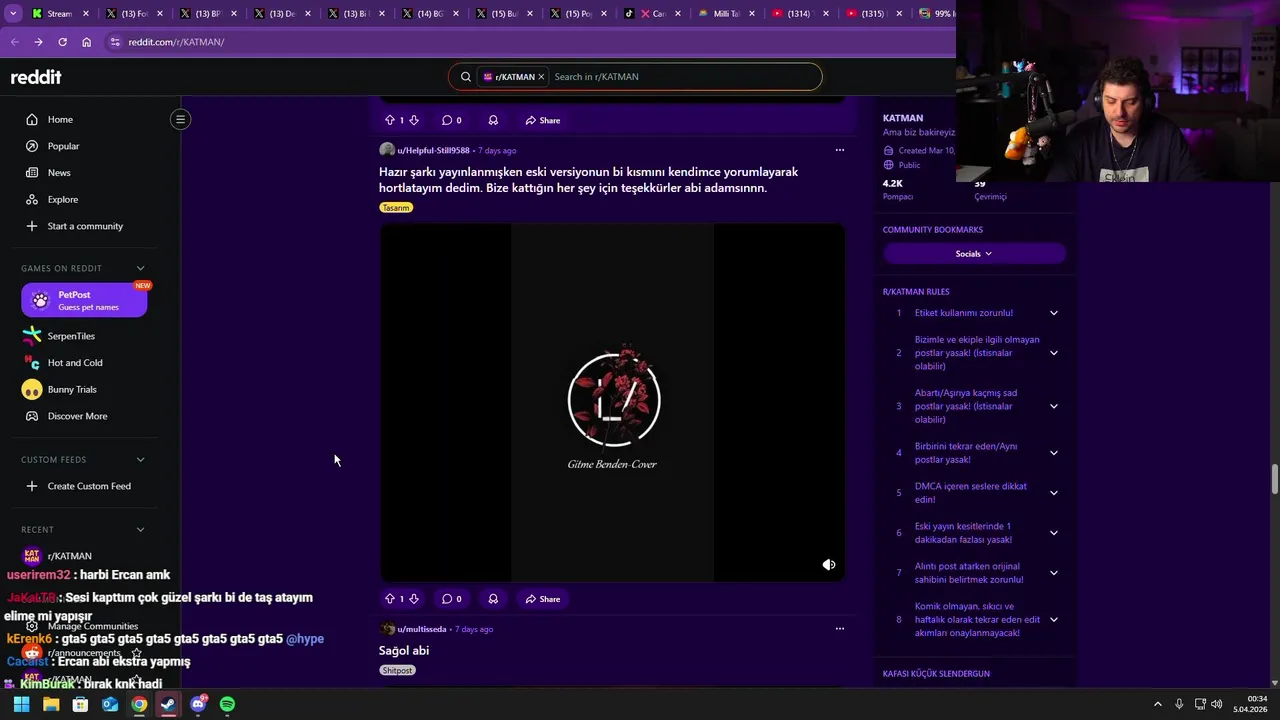Collapse Recent section
Viewport: 1280px width, 720px height.
[x=140, y=530]
